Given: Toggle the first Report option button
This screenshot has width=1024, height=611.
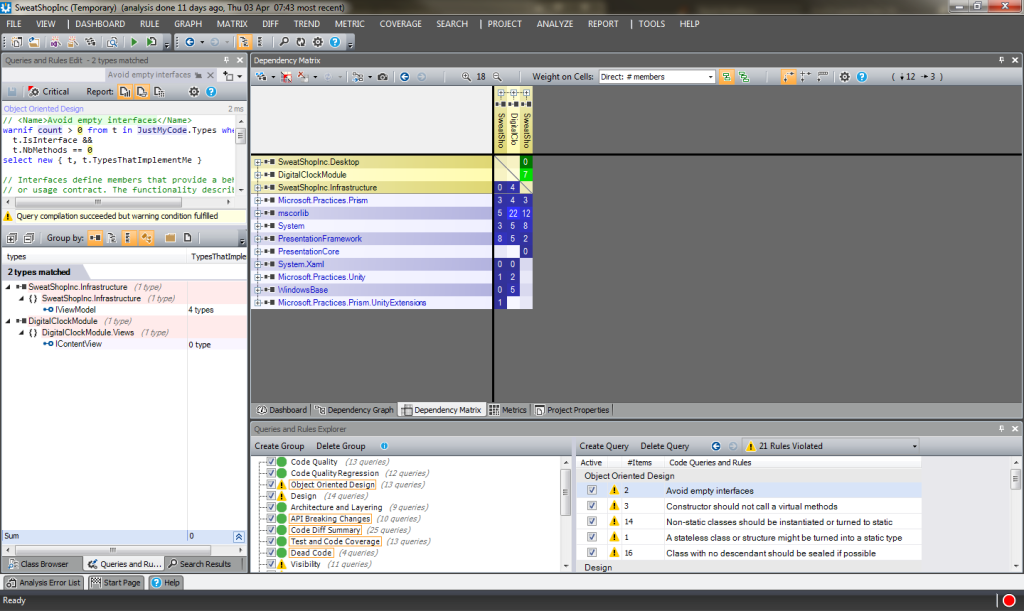Looking at the screenshot, I should coord(125,91).
